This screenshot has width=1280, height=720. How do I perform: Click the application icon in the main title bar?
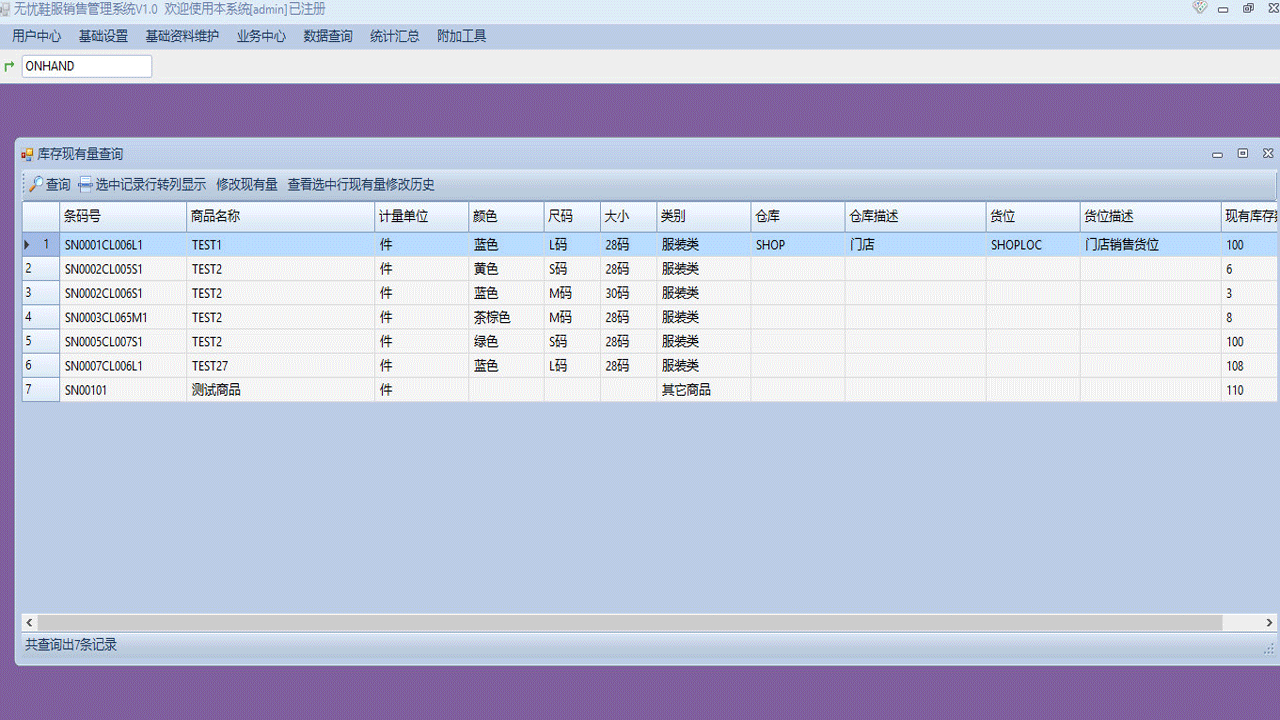tap(8, 8)
